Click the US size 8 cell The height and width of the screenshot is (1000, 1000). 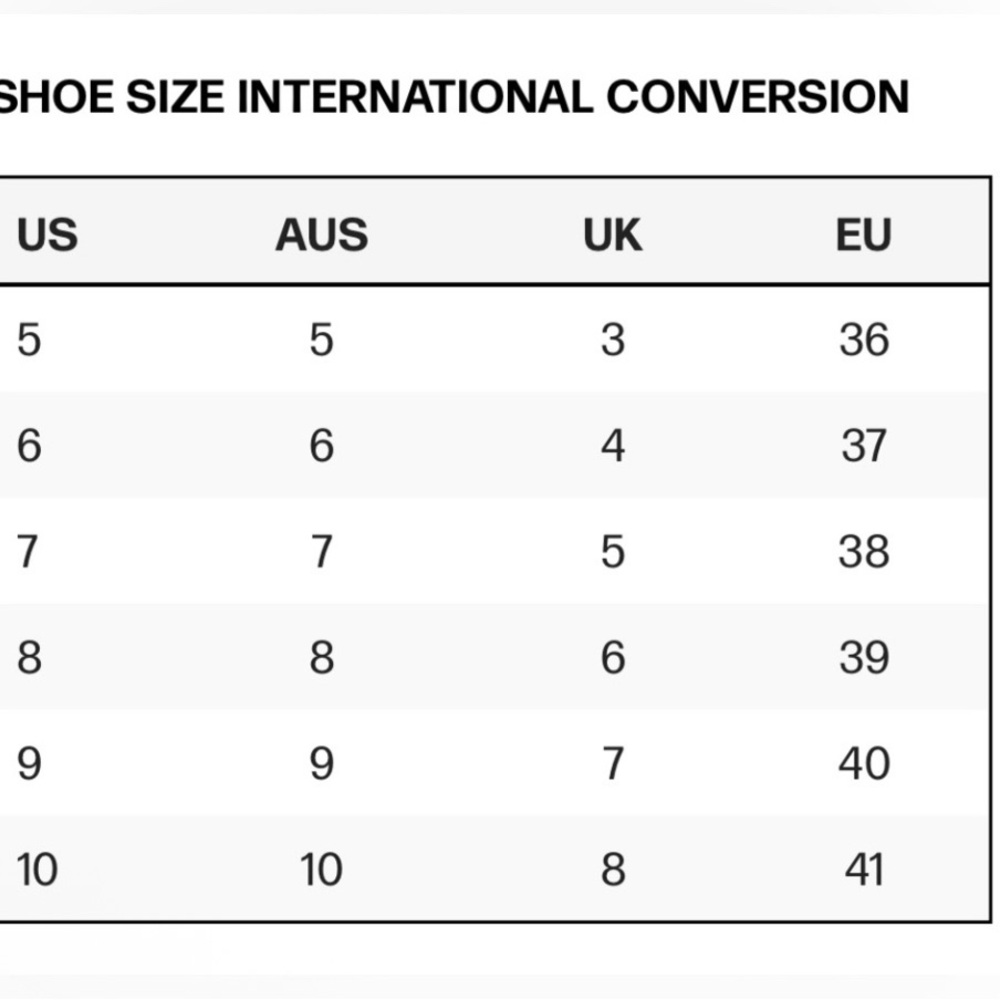click(x=29, y=657)
